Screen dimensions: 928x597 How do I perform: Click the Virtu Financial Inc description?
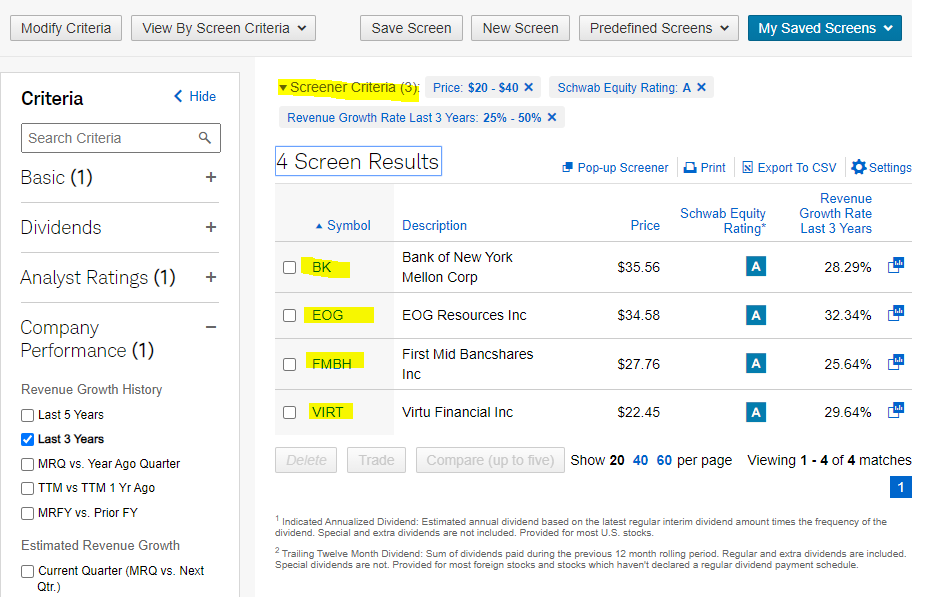pos(457,412)
